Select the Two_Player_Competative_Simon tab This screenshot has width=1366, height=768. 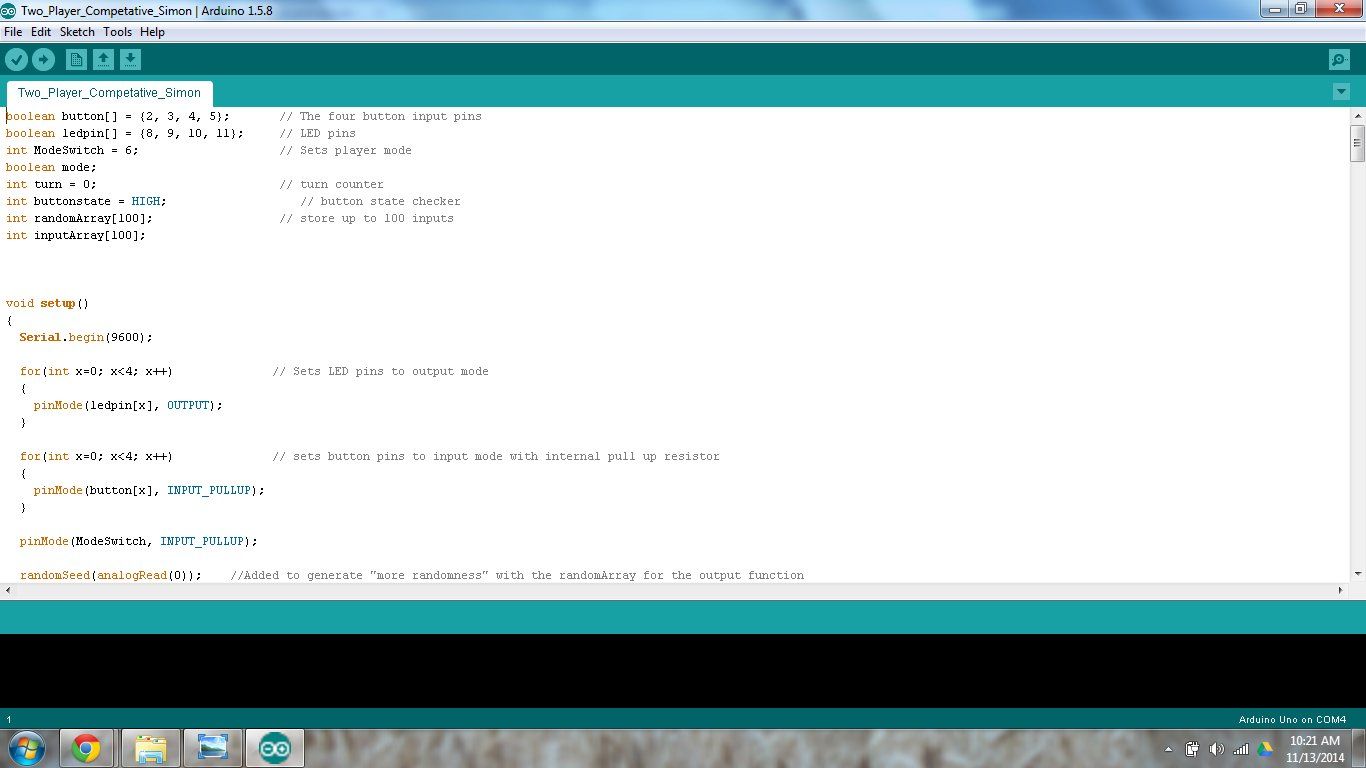(109, 93)
